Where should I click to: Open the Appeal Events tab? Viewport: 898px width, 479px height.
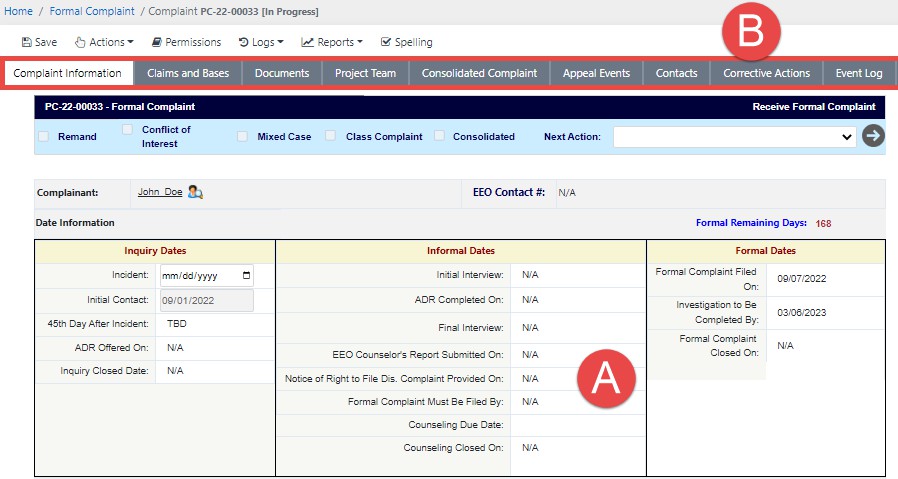(x=596, y=73)
